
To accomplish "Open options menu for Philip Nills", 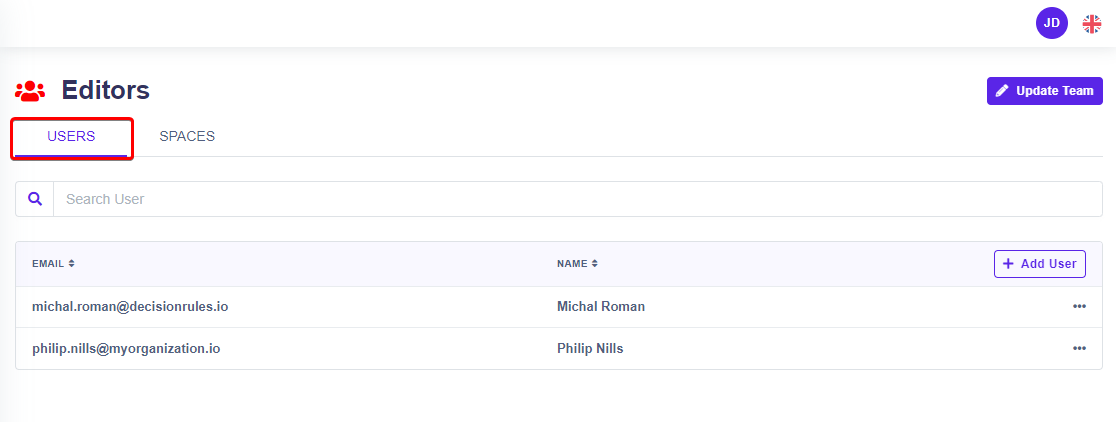I will tap(1079, 349).
